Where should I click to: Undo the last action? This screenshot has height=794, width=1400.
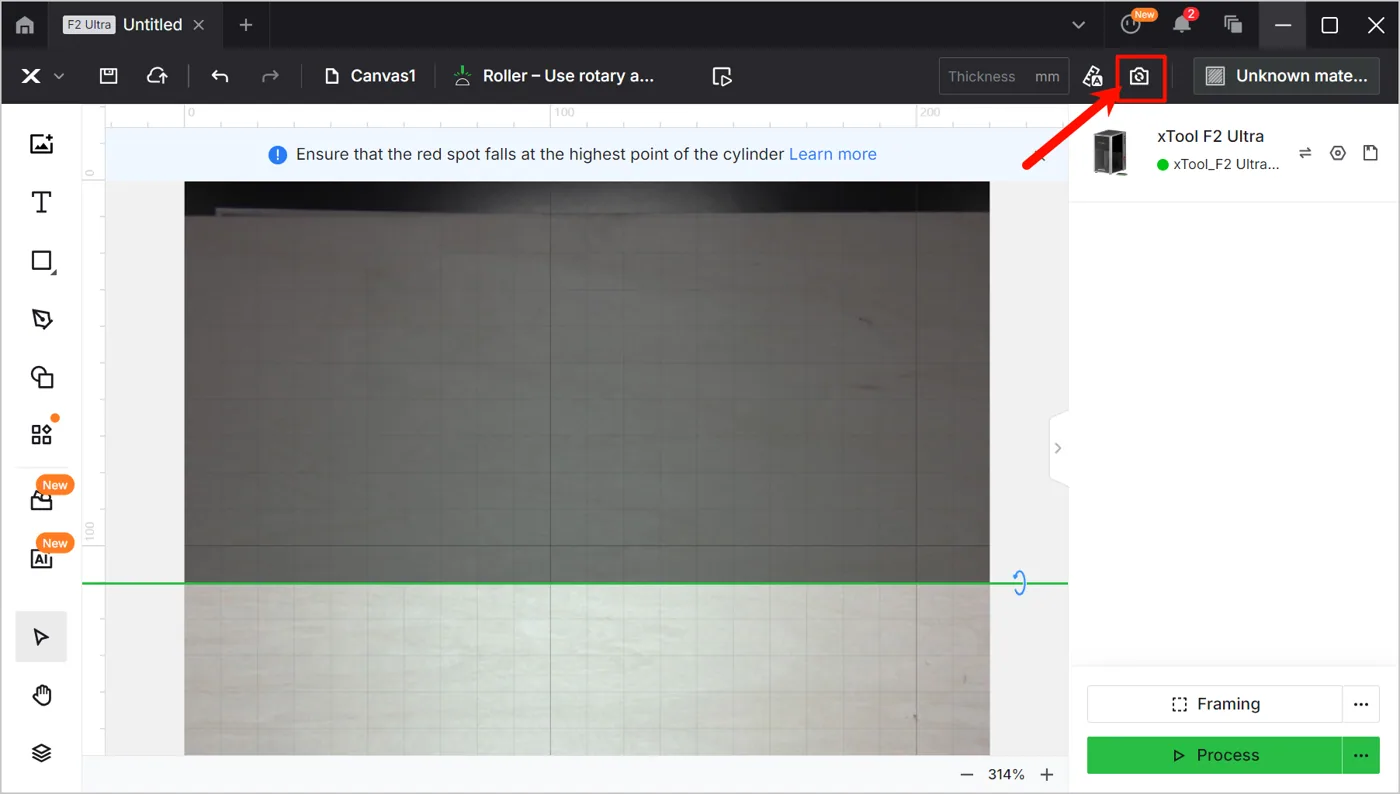pyautogui.click(x=220, y=76)
